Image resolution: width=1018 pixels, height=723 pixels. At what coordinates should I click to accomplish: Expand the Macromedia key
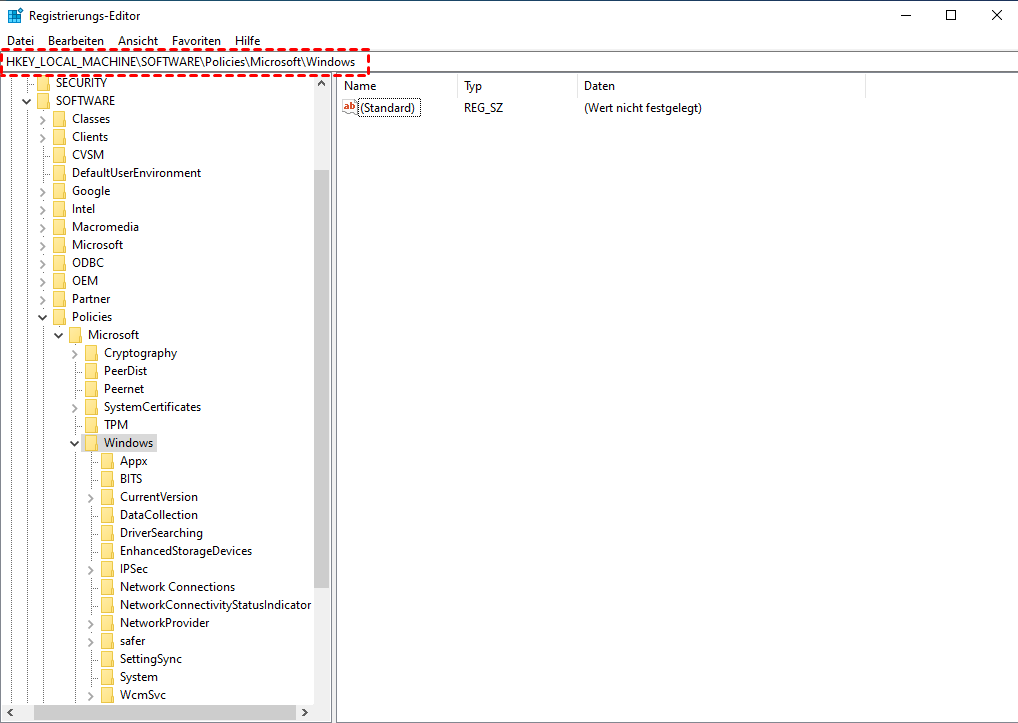43,228
